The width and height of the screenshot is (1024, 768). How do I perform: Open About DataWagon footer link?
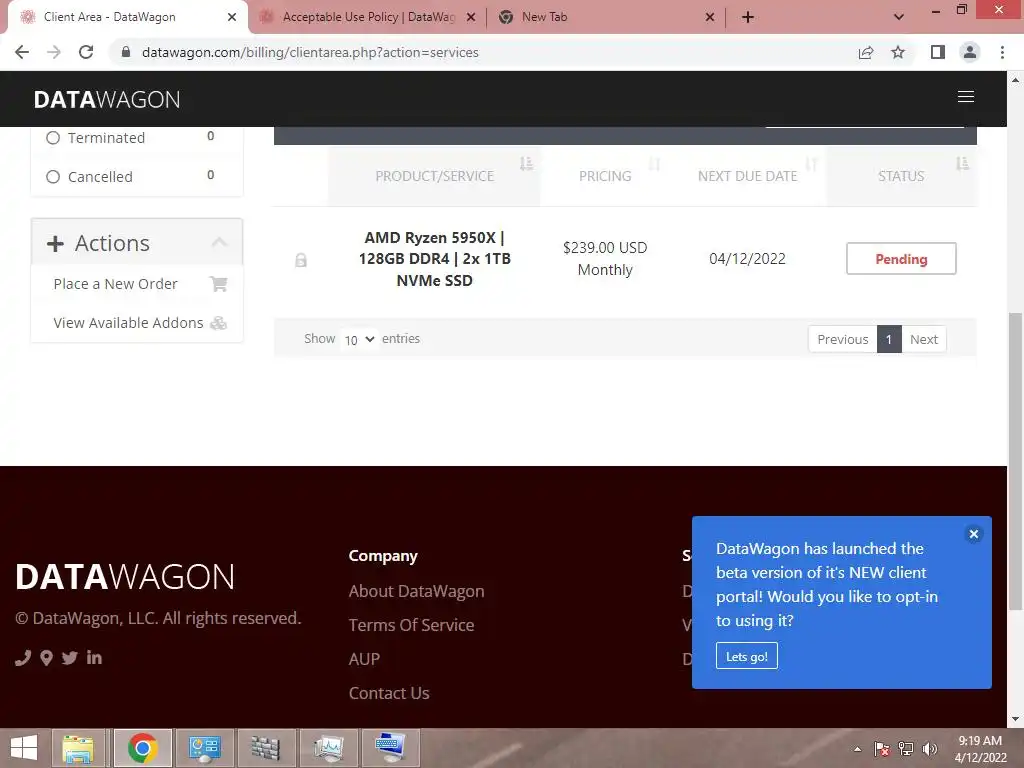point(417,591)
